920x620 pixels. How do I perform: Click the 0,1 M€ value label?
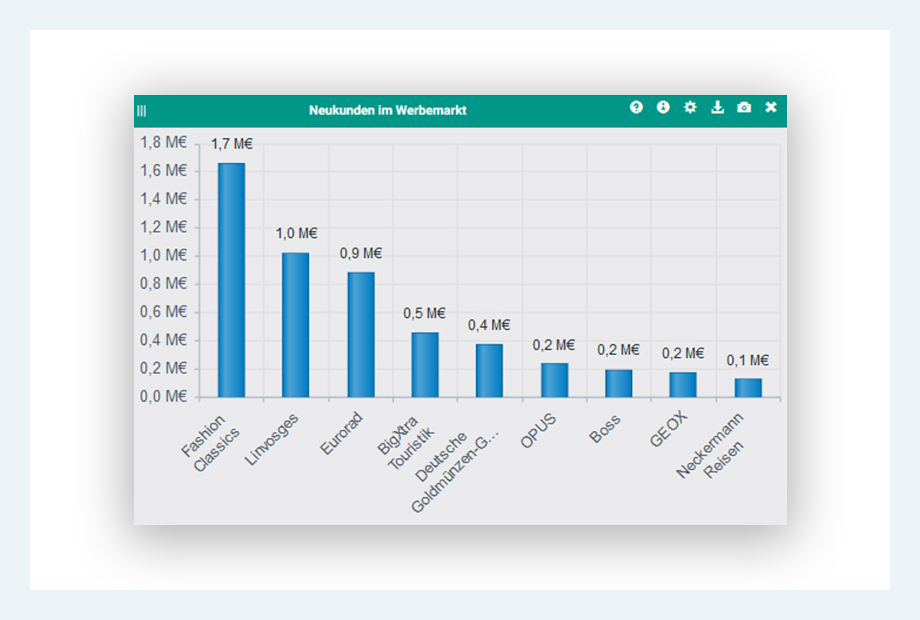coord(748,360)
